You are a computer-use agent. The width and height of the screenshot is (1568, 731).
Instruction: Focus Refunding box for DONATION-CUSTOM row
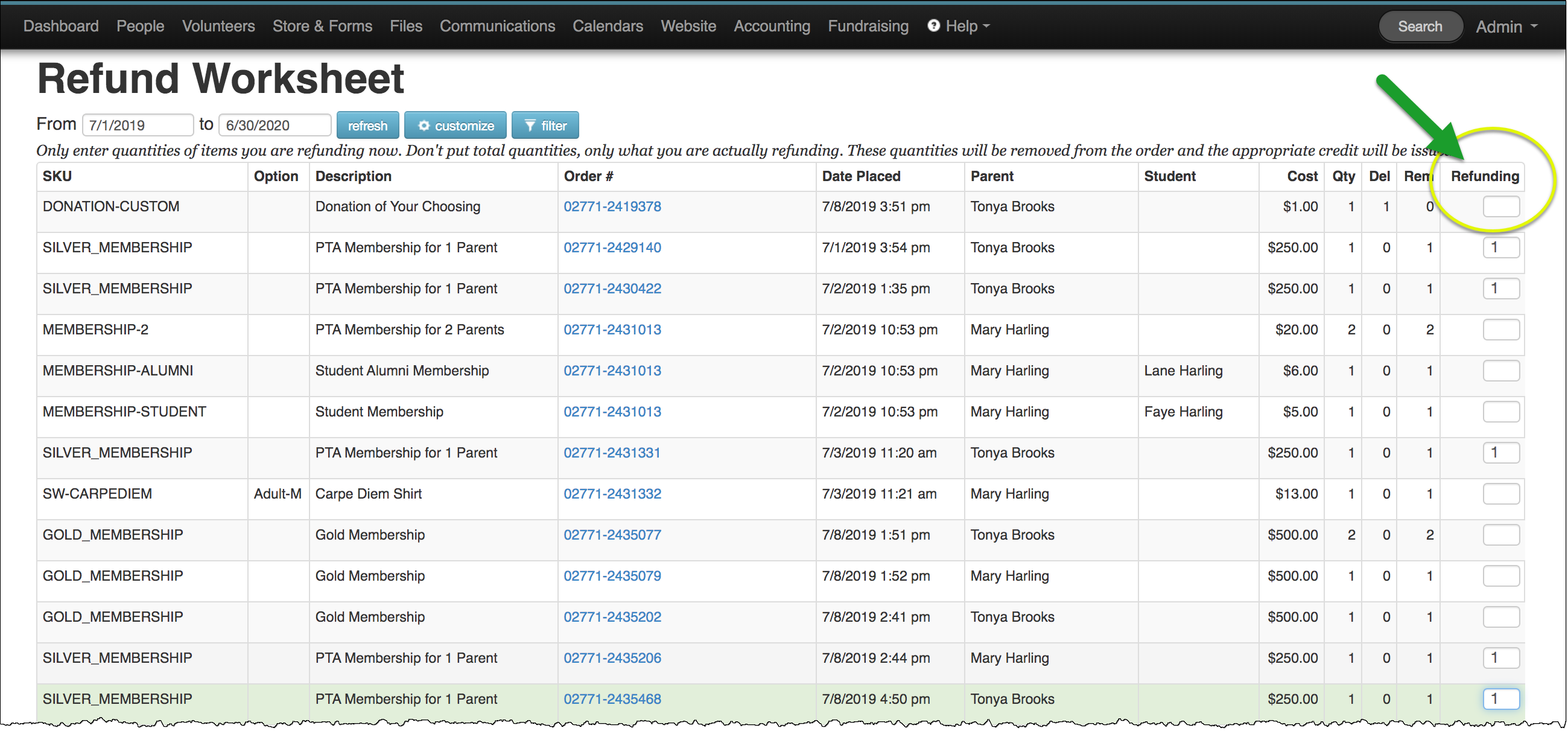click(1500, 206)
